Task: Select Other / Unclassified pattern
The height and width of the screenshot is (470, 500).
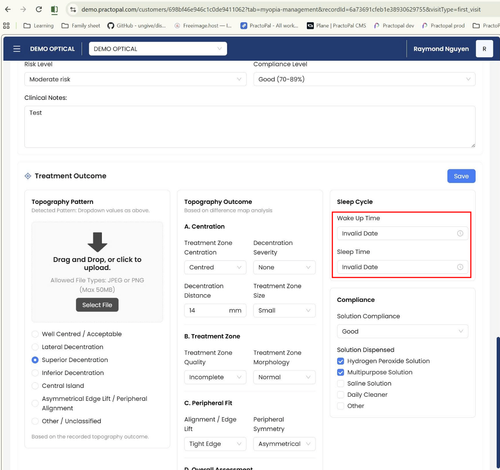Action: 35,421
